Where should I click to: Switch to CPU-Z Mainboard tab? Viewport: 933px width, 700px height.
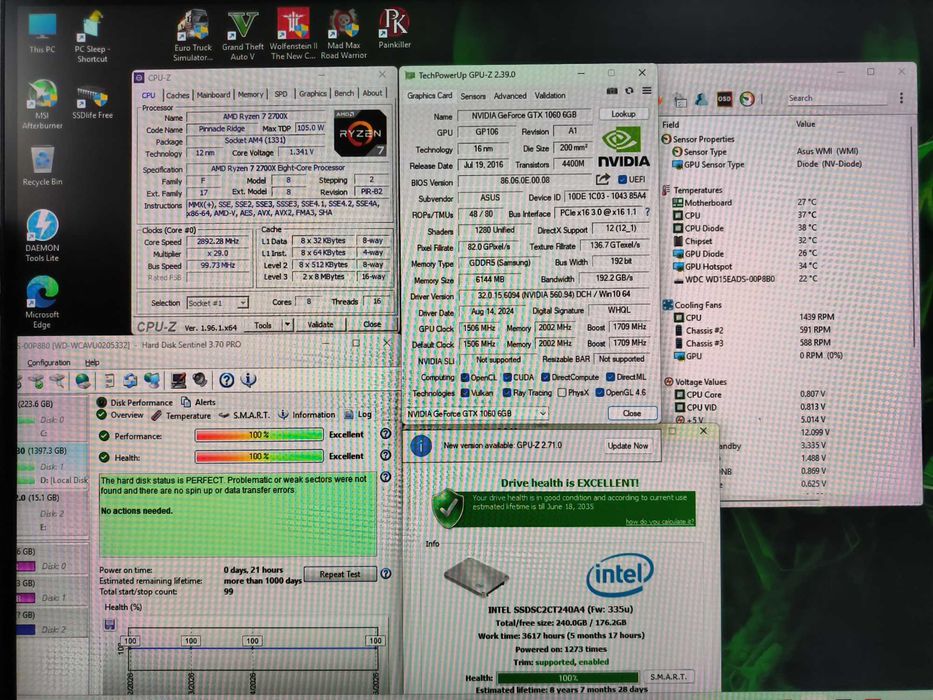213,95
